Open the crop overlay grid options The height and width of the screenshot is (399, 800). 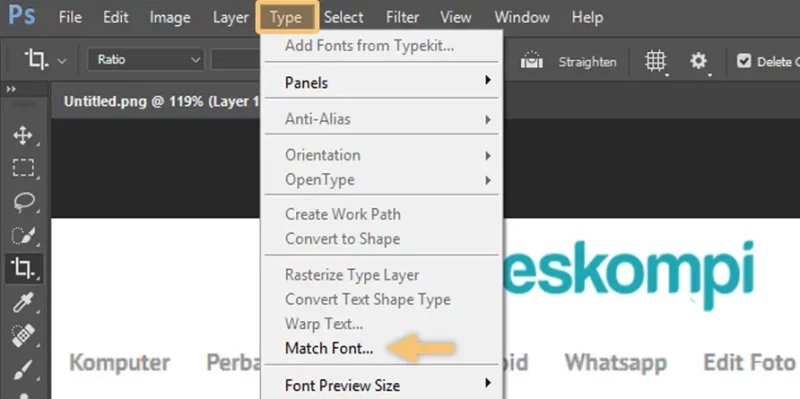click(656, 62)
